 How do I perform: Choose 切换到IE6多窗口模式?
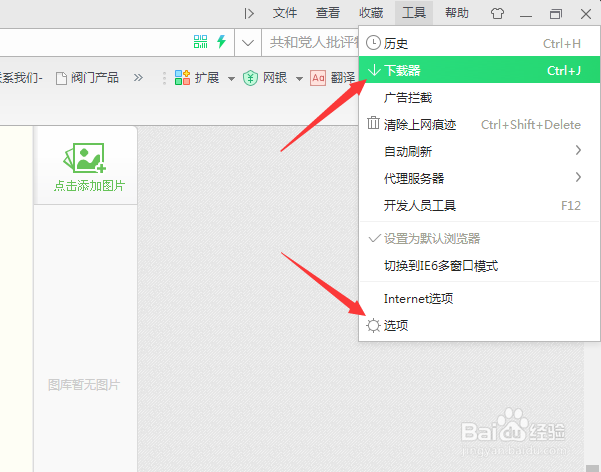click(479, 265)
